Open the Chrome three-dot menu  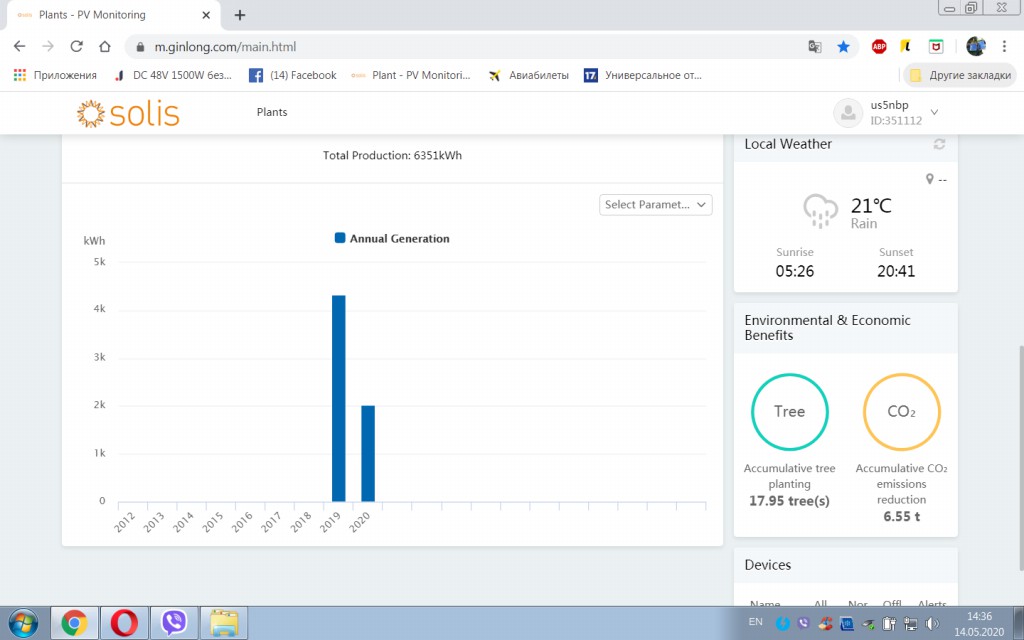[1004, 46]
